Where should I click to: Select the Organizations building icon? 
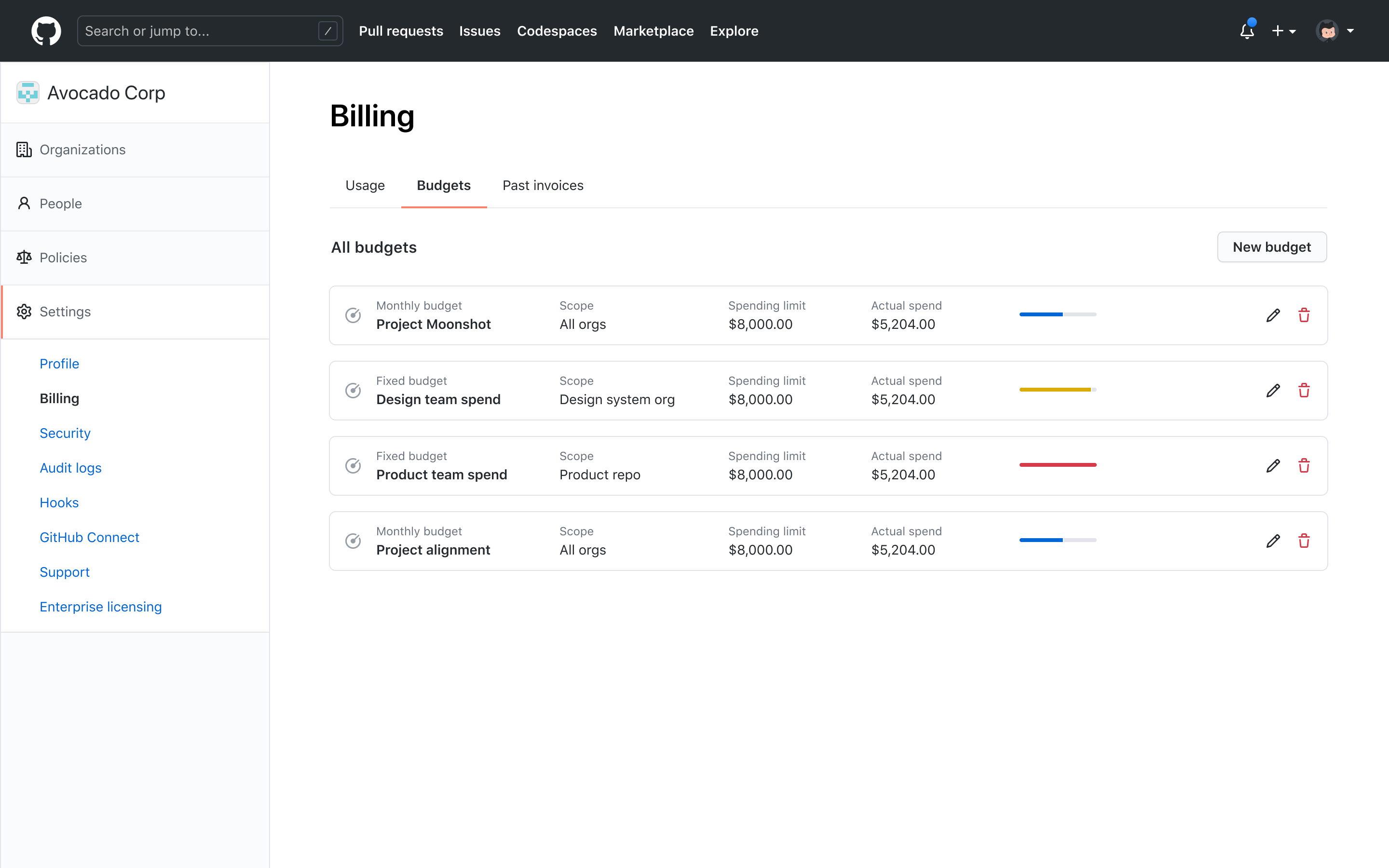pos(24,149)
